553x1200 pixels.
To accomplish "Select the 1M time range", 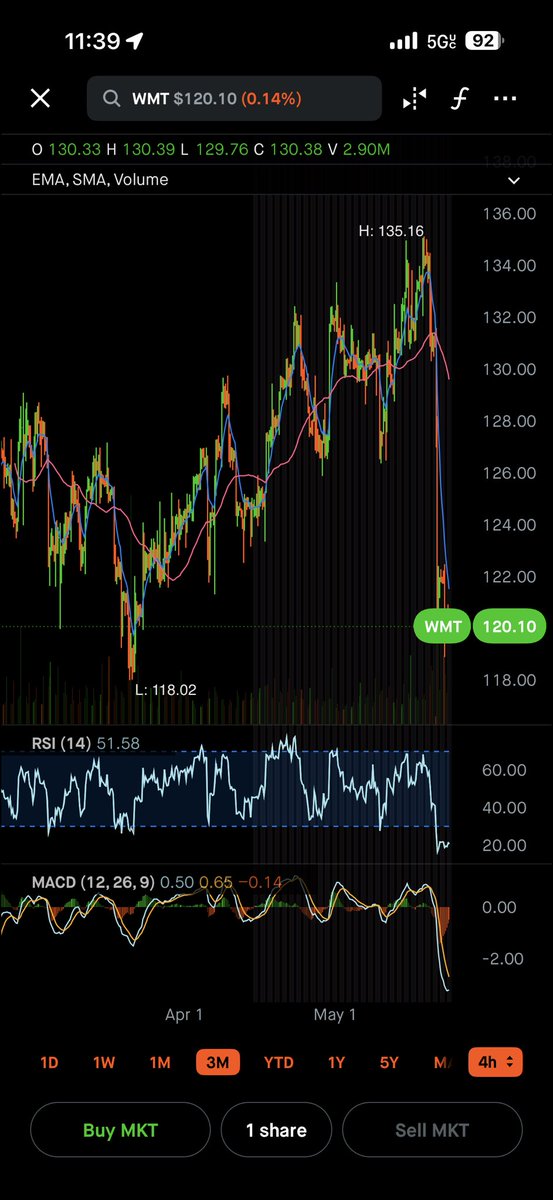I will (x=159, y=1062).
